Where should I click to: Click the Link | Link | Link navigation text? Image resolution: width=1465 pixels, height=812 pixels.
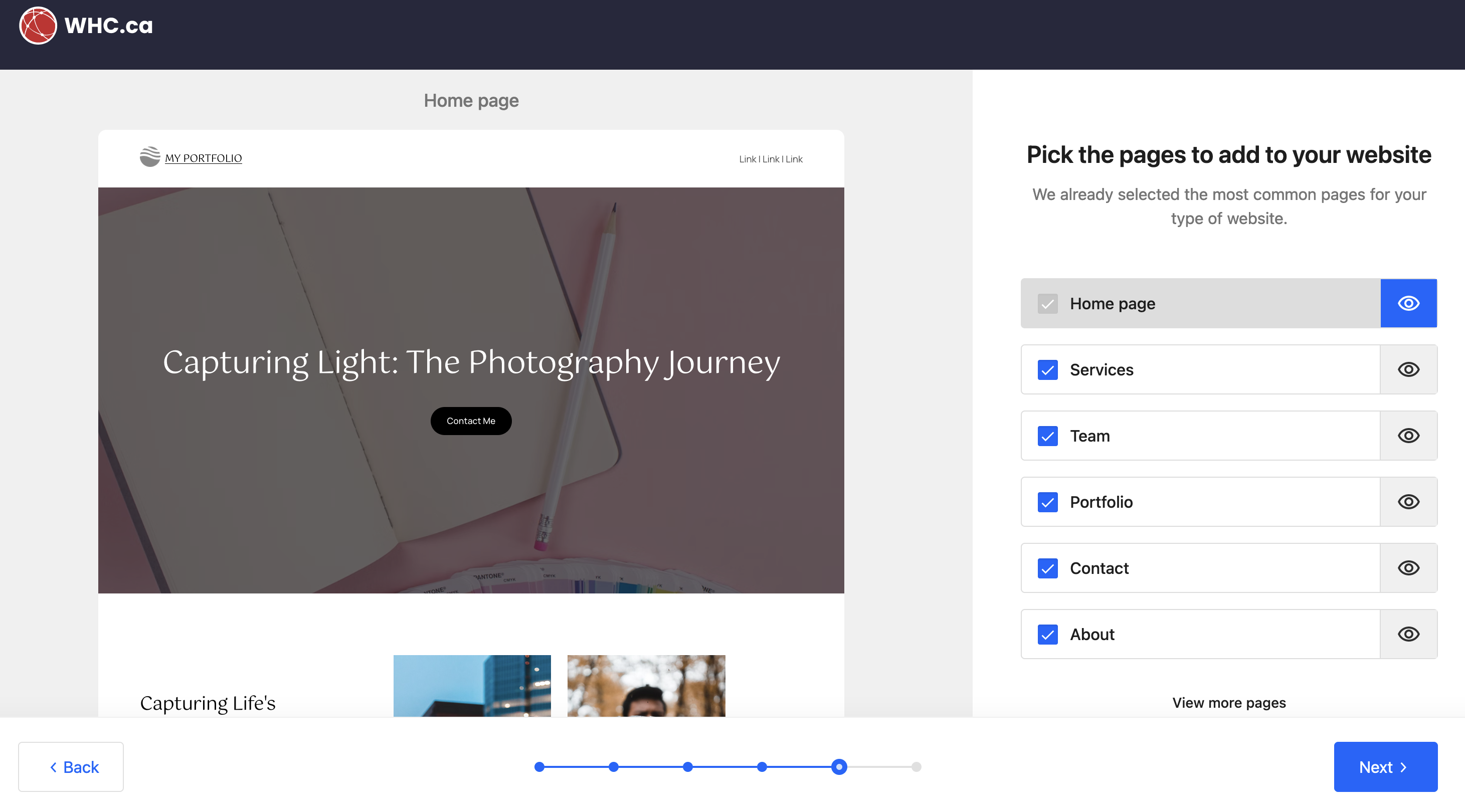click(771, 159)
